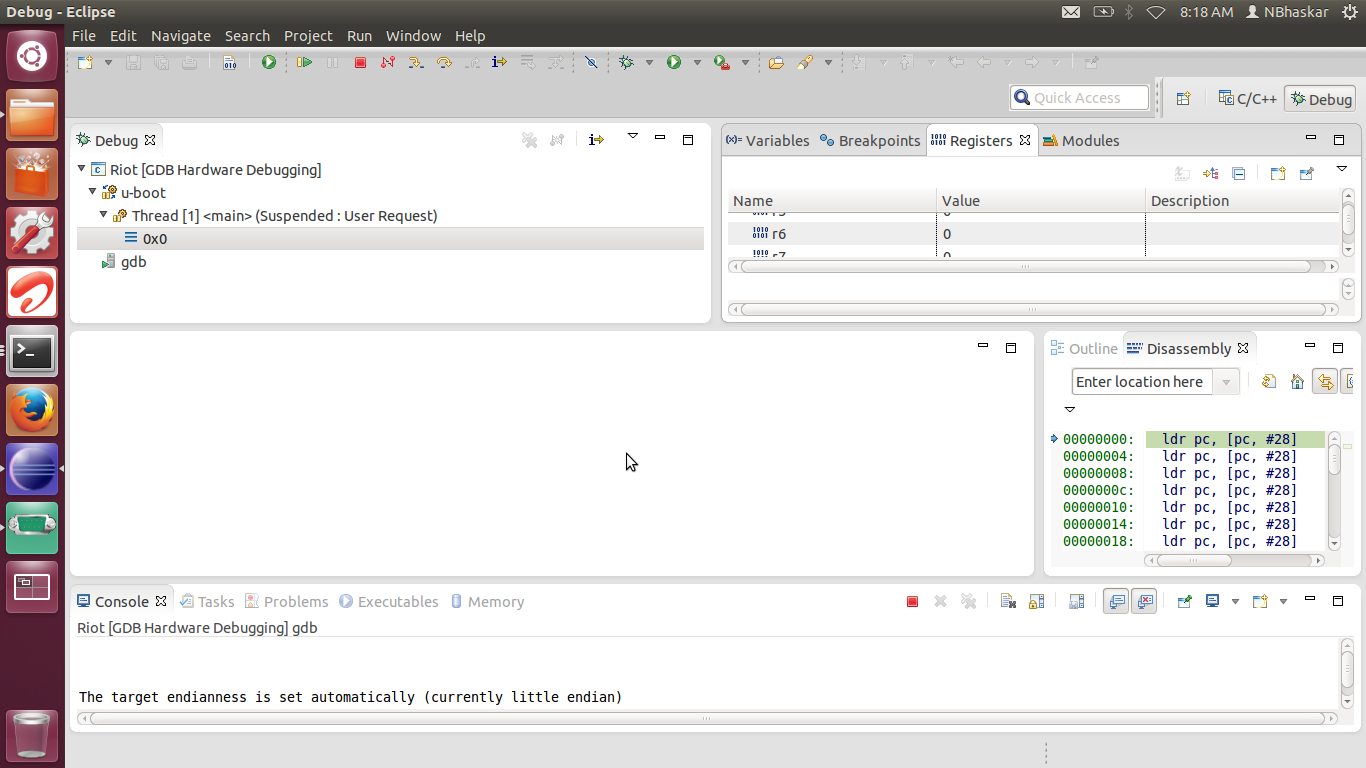Open Firefox from the Ubuntu launcher
The image size is (1366, 768).
tap(32, 410)
